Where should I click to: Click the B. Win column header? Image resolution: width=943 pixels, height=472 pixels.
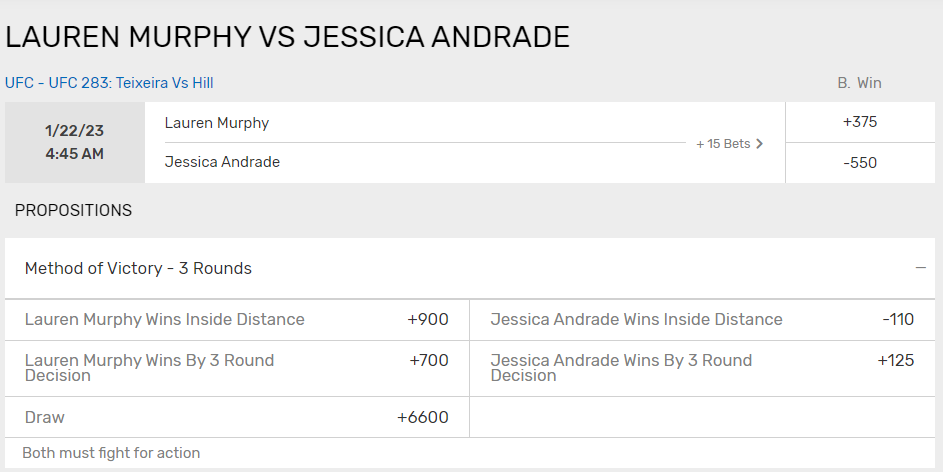859,83
